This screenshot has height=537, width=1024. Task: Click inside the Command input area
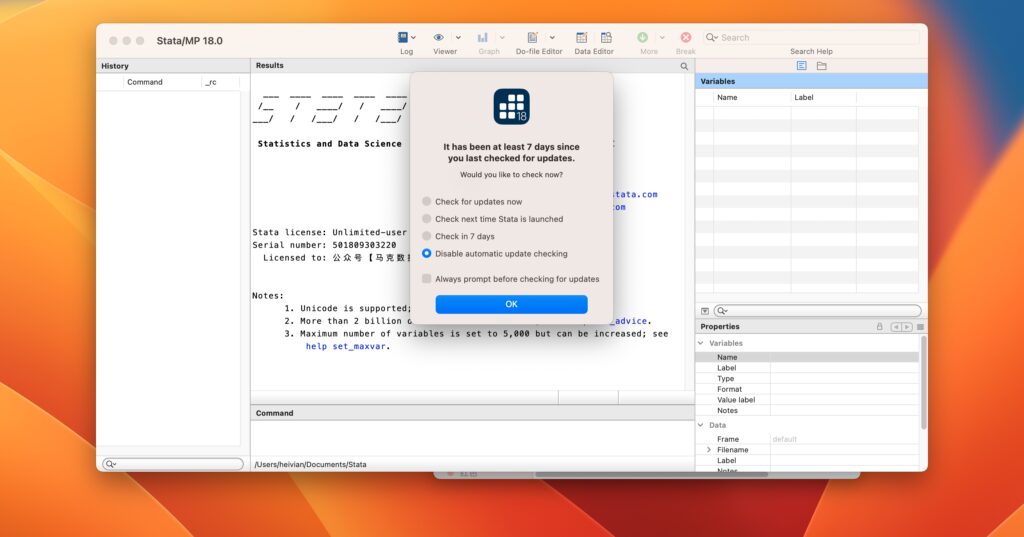coord(472,438)
